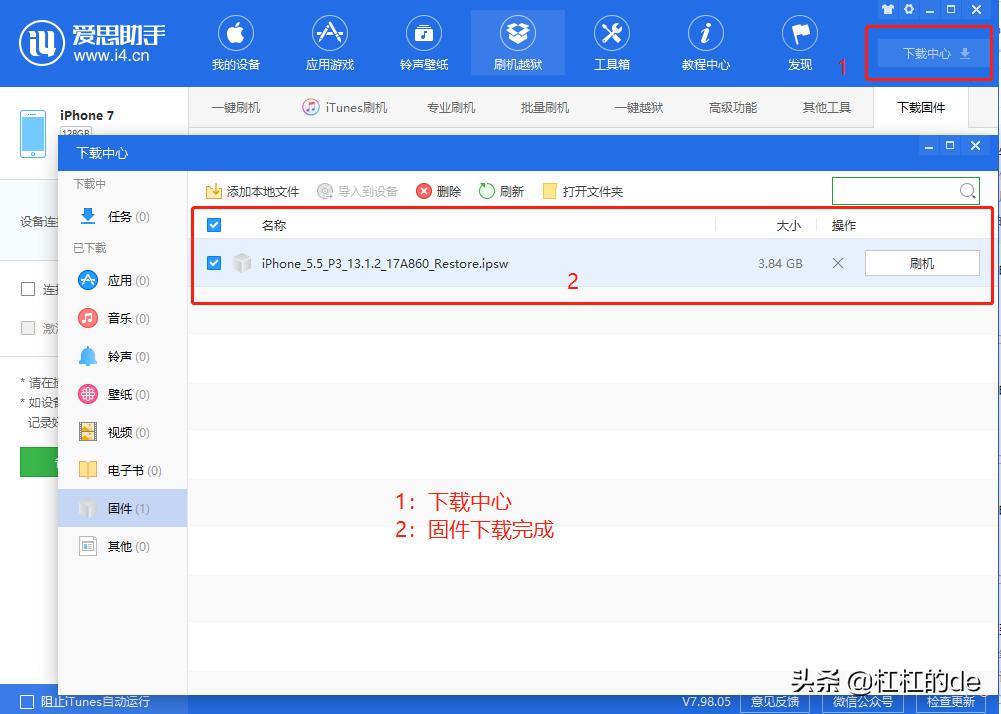Click 检查更新 in status bar
The height and width of the screenshot is (714, 1001).
click(951, 701)
